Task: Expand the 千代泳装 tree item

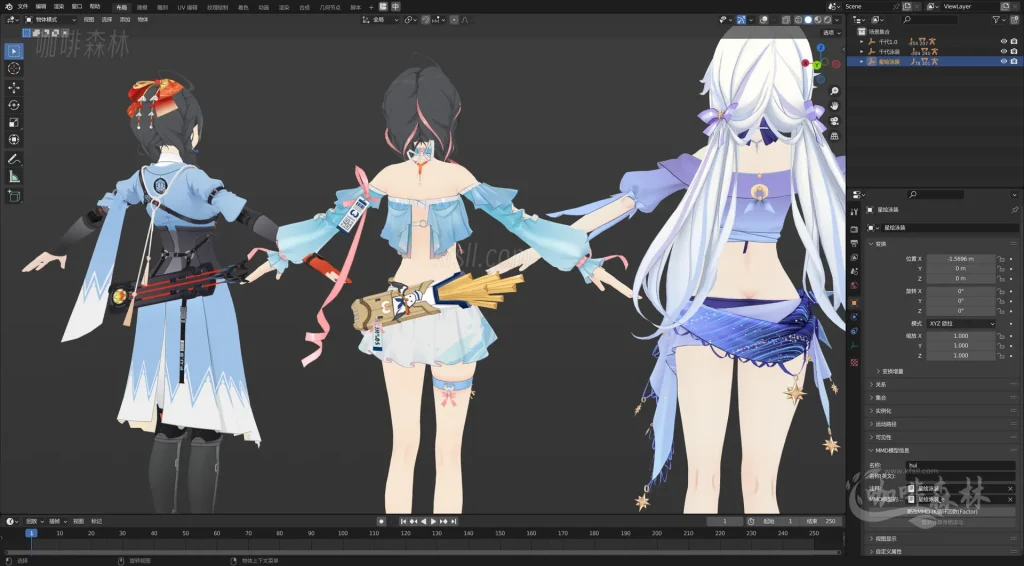Action: pos(861,52)
